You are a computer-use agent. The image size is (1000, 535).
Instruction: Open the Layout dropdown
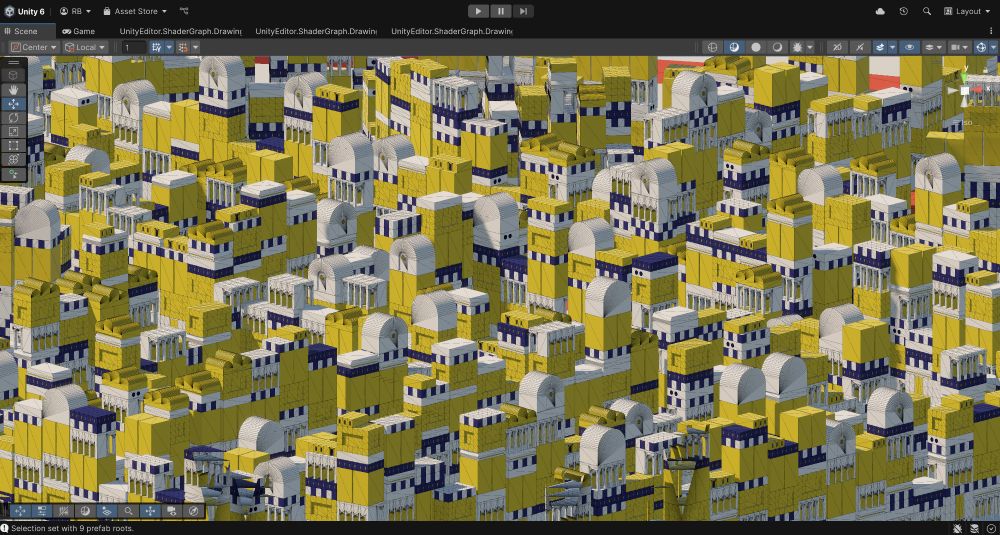click(967, 11)
